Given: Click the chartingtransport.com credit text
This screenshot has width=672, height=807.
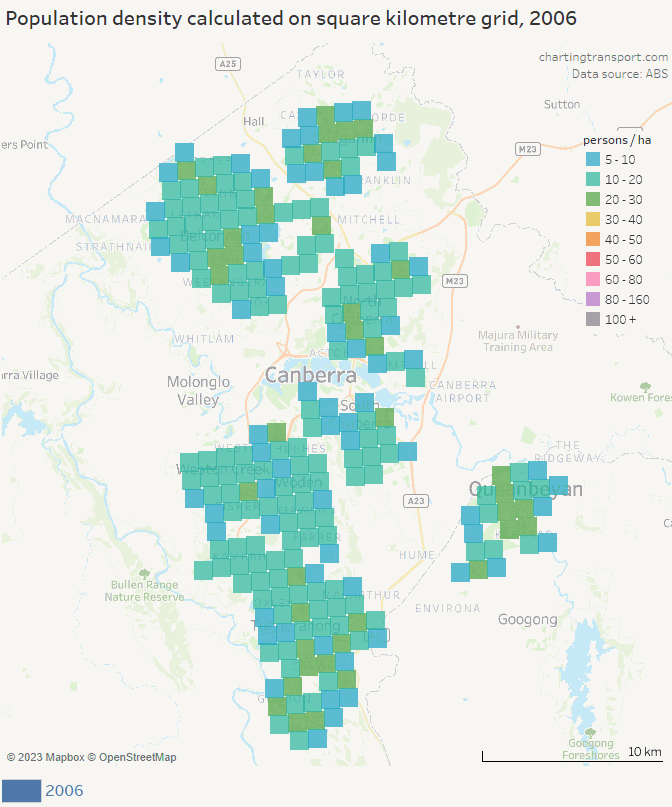Looking at the screenshot, I should 603,58.
